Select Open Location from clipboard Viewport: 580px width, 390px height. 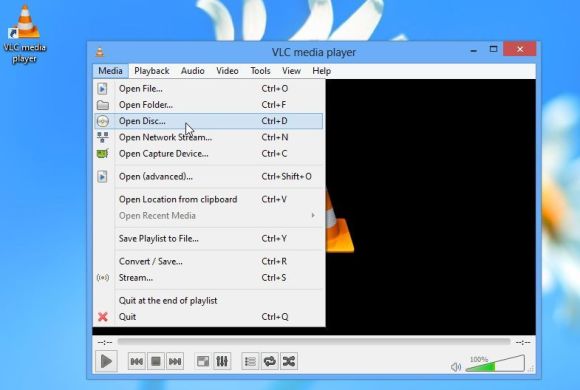(x=209, y=199)
